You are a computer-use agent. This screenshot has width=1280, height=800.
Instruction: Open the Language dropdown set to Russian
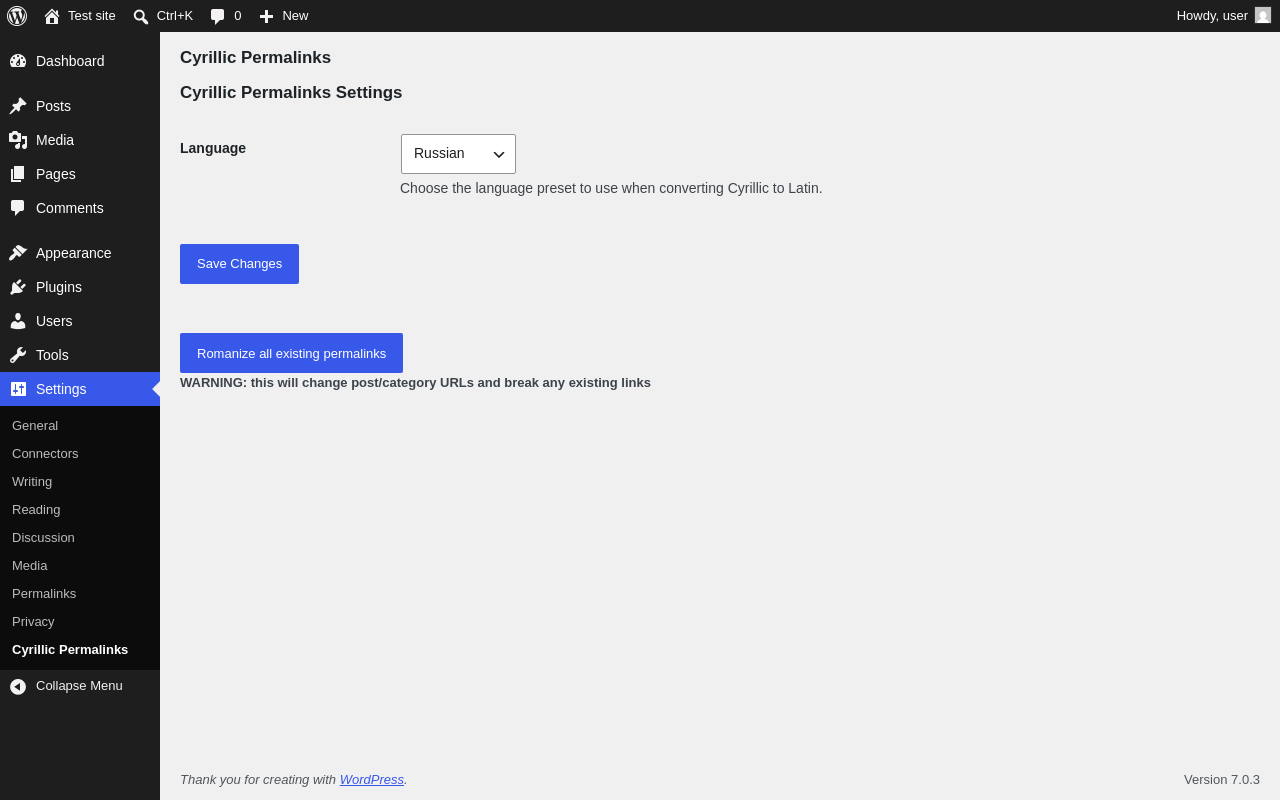(458, 154)
